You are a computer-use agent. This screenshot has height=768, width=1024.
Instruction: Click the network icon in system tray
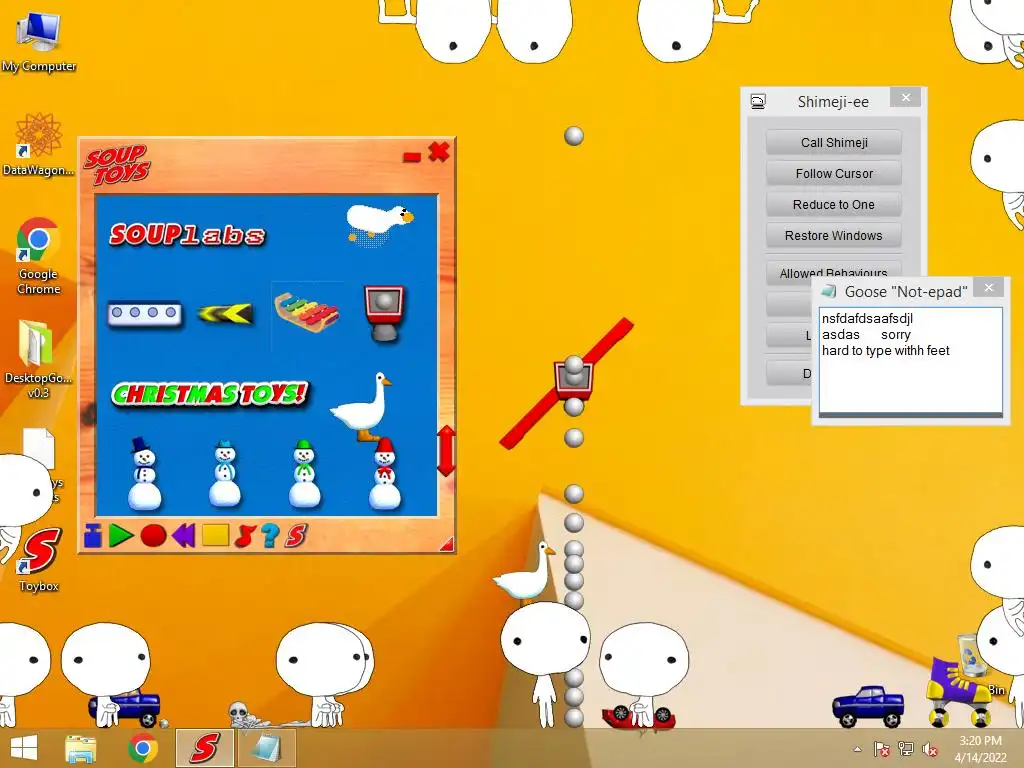coord(906,749)
